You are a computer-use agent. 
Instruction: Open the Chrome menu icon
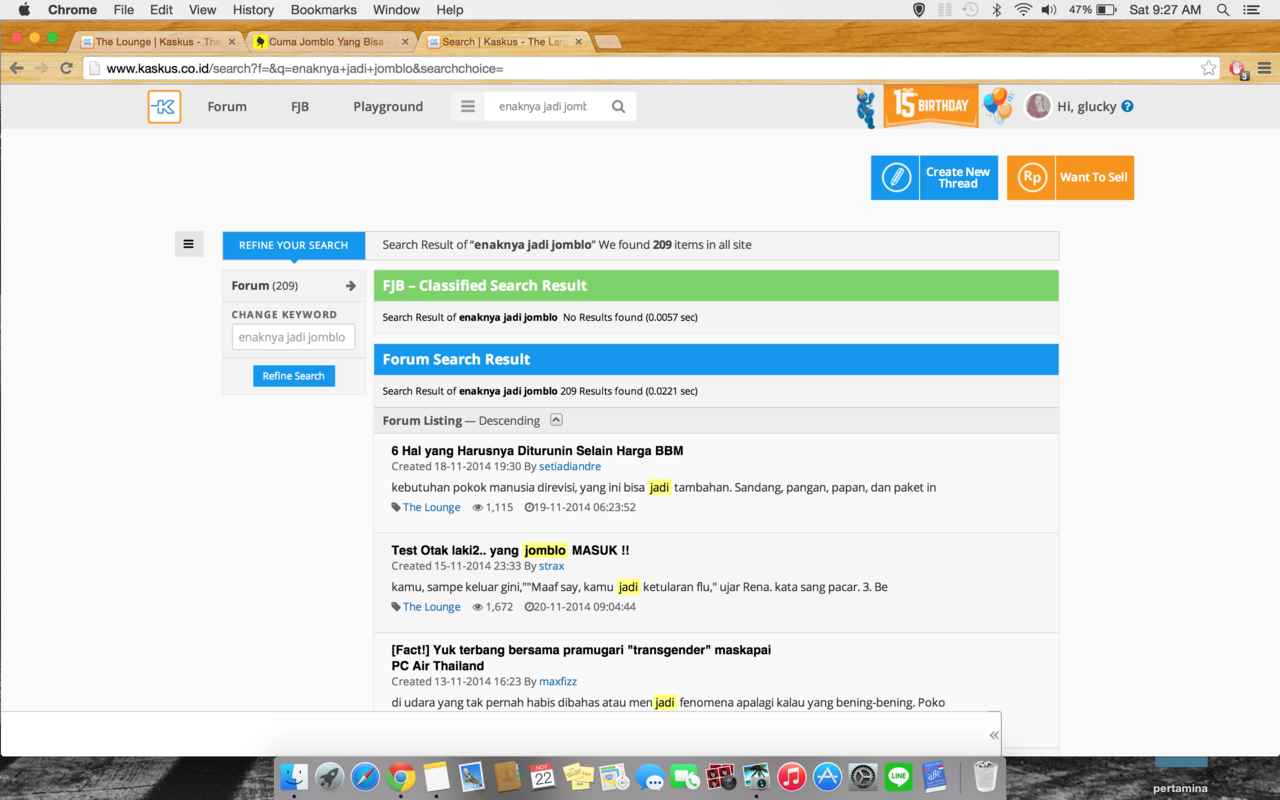pyautogui.click(x=1264, y=68)
